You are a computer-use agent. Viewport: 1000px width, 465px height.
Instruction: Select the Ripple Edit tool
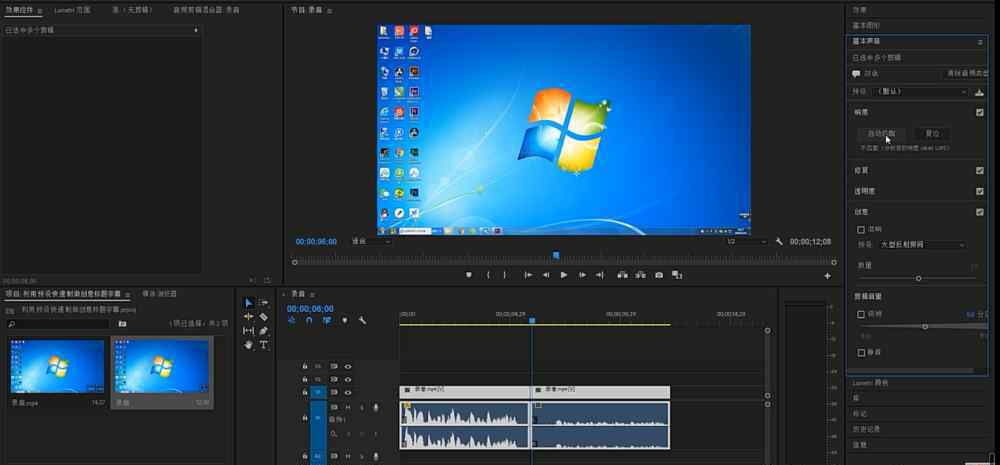pos(249,316)
